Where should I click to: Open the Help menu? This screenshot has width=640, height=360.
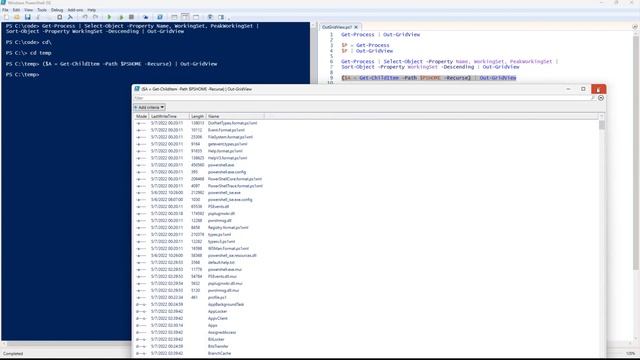pyautogui.click(x=92, y=10)
